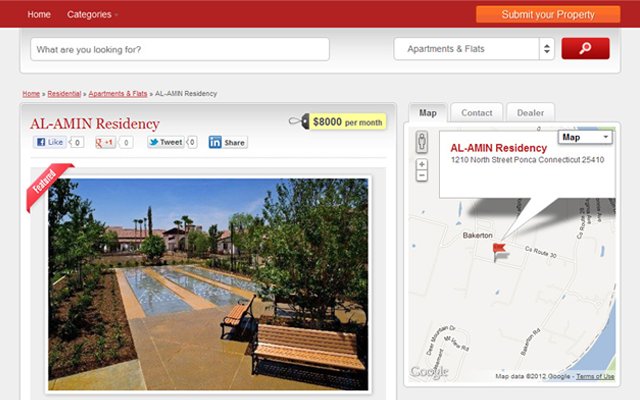This screenshot has height=400, width=640.
Task: Click the red search magnifier button
Action: tap(585, 49)
